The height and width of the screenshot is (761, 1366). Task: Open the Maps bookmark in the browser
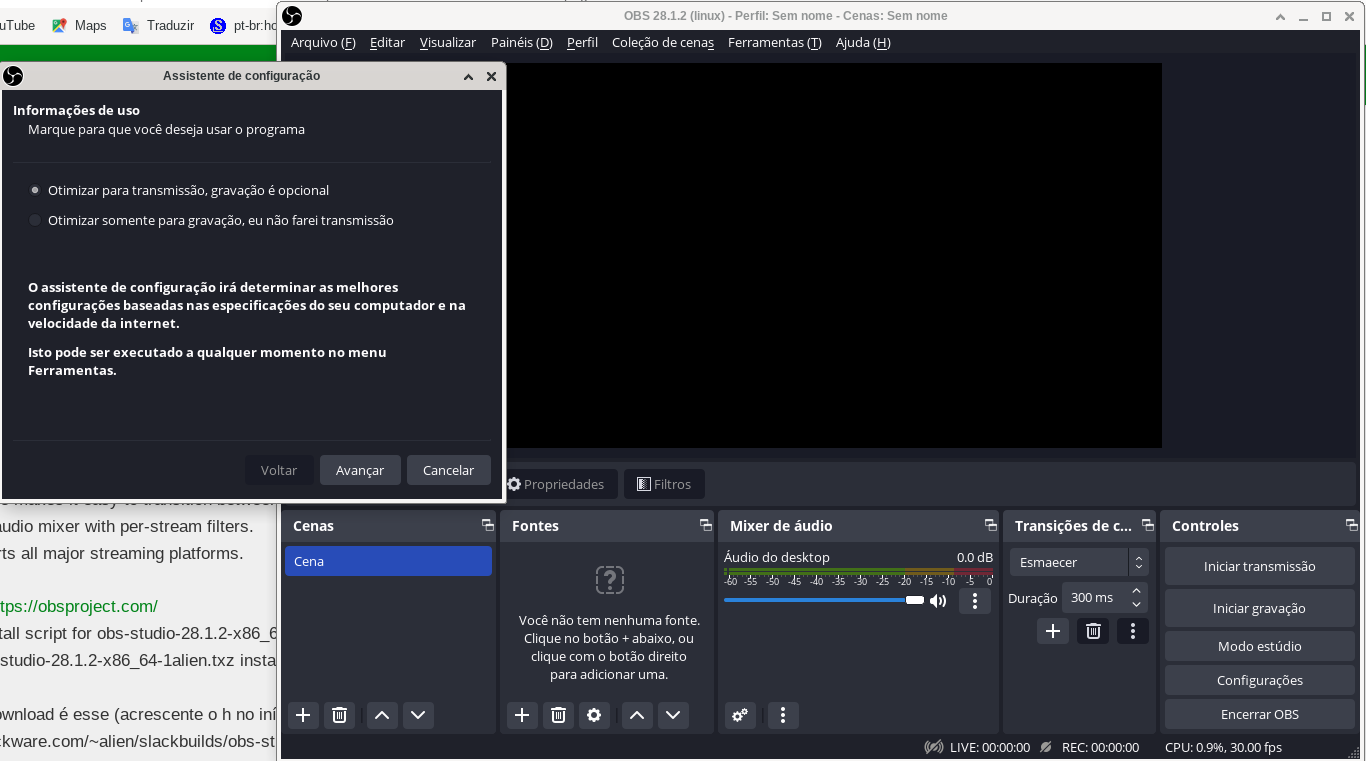(x=79, y=25)
